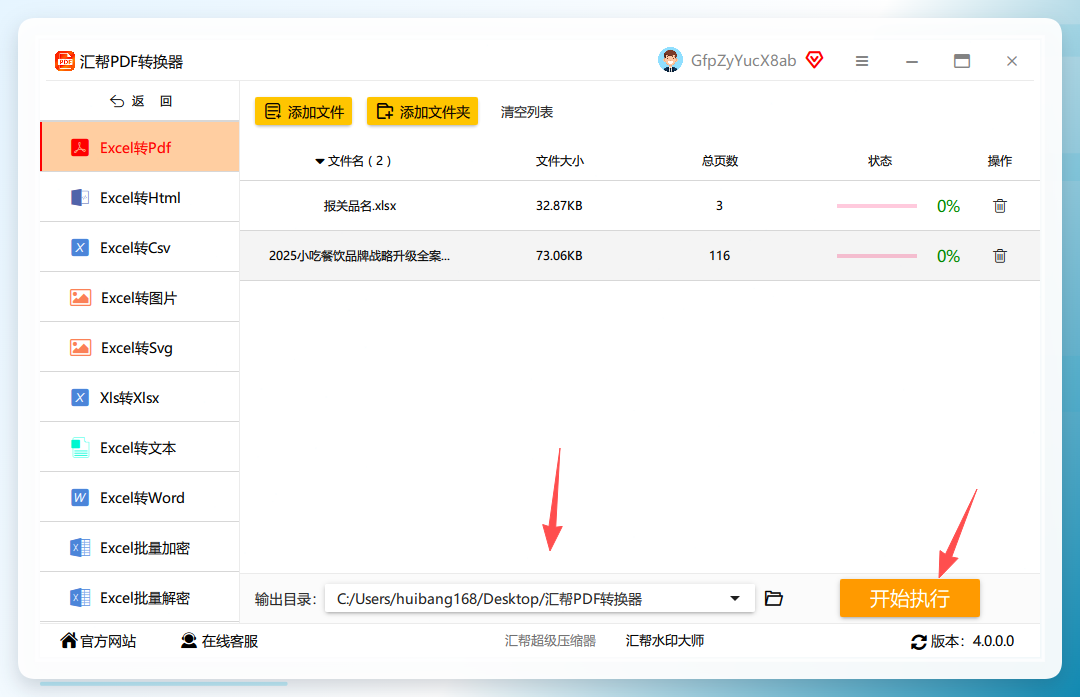Click the 添加文件 button
The height and width of the screenshot is (697, 1080).
tap(304, 112)
